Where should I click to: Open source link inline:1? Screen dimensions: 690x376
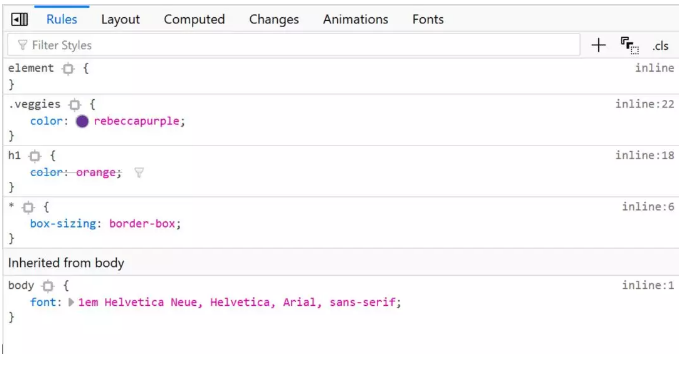click(648, 286)
